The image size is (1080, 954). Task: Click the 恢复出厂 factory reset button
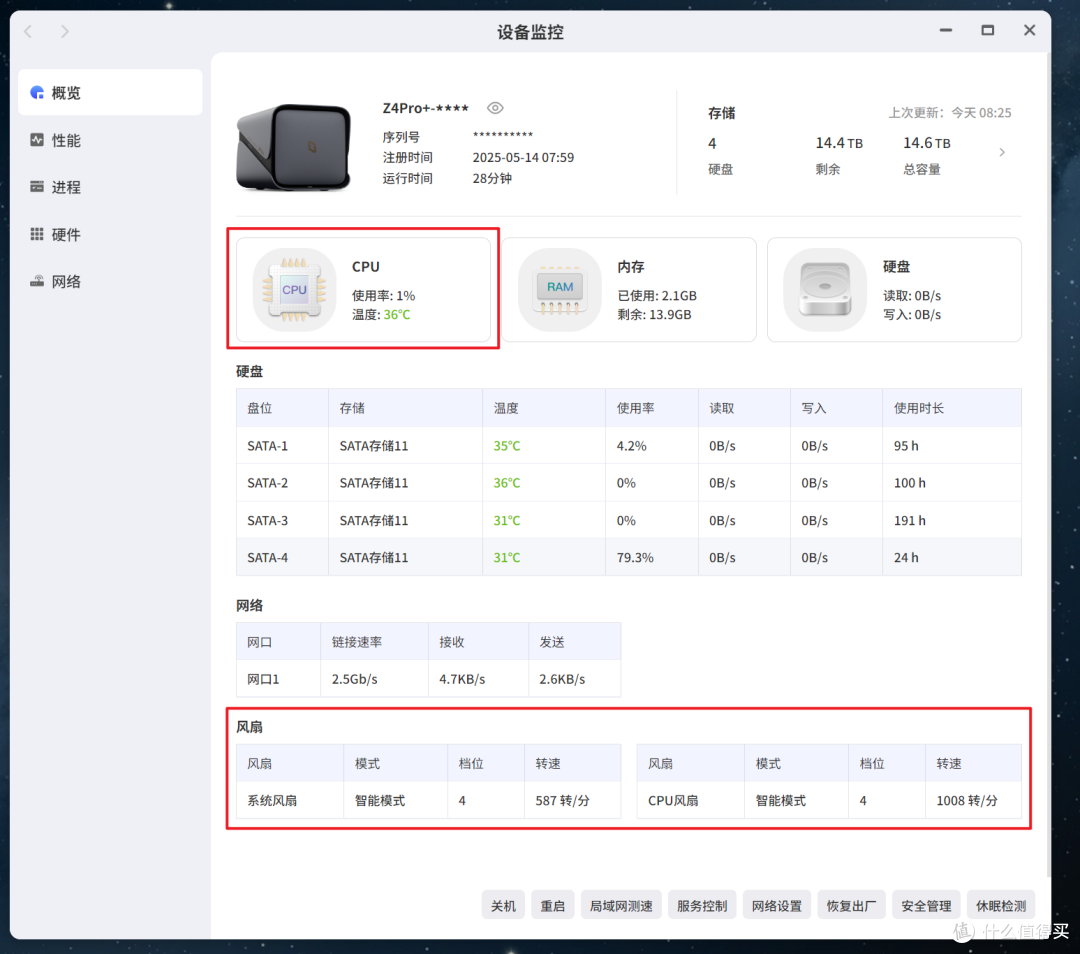click(851, 905)
